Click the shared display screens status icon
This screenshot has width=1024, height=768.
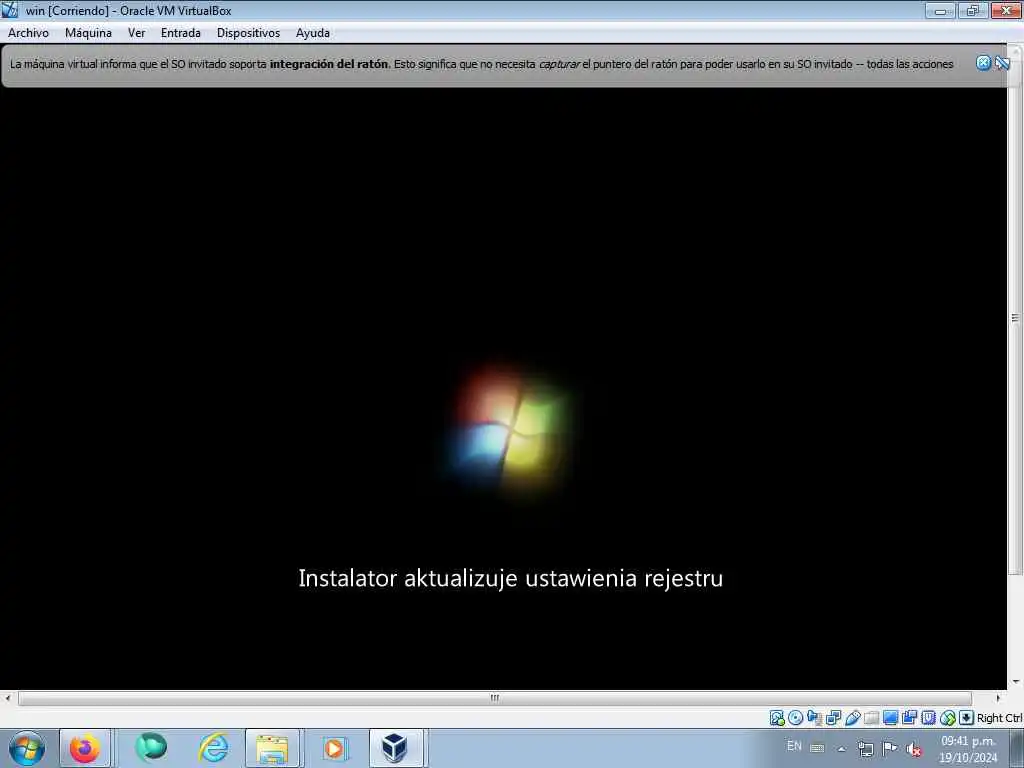[833, 718]
